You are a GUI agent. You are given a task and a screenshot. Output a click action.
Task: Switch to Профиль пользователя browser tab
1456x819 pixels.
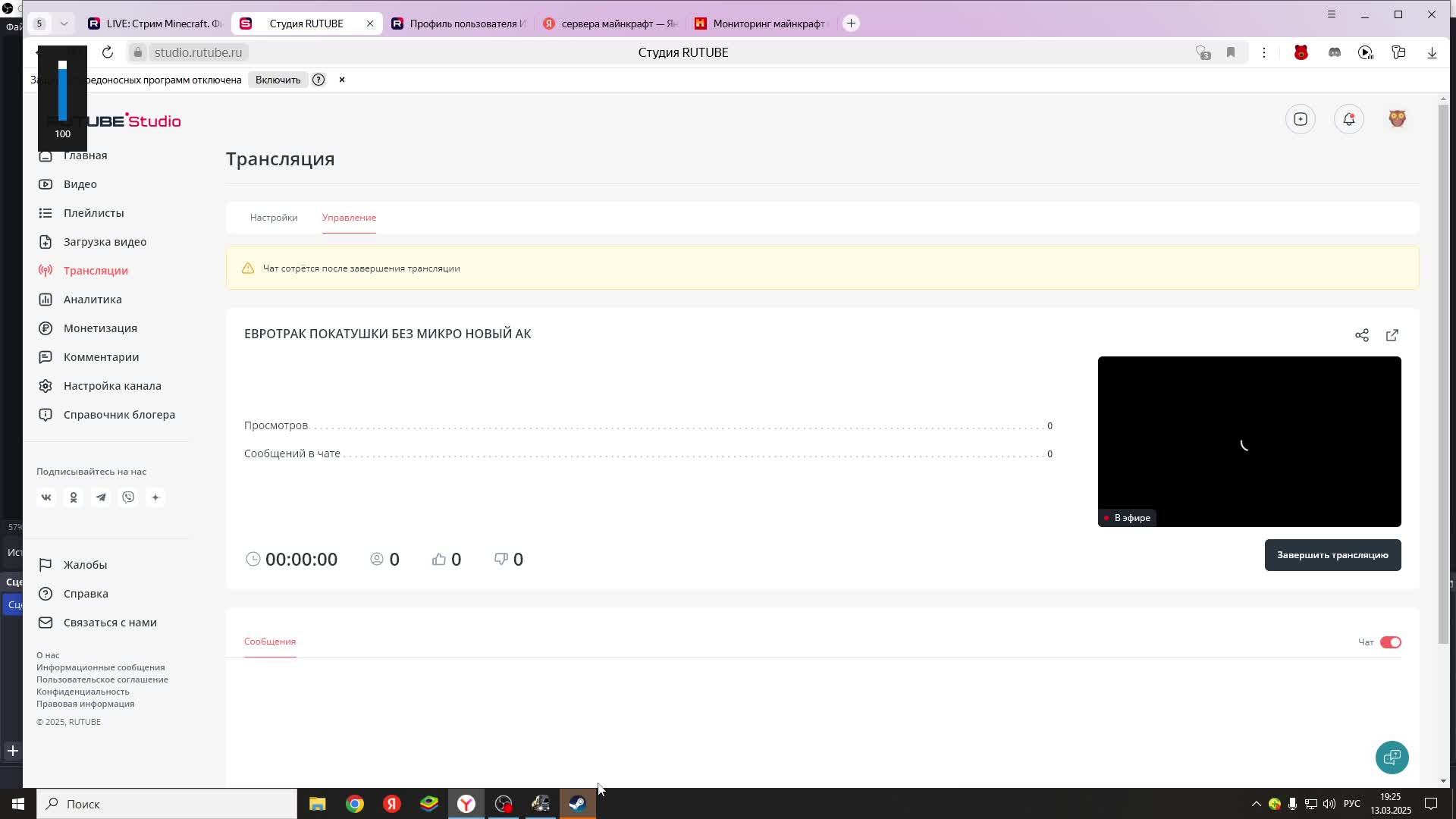tap(459, 24)
